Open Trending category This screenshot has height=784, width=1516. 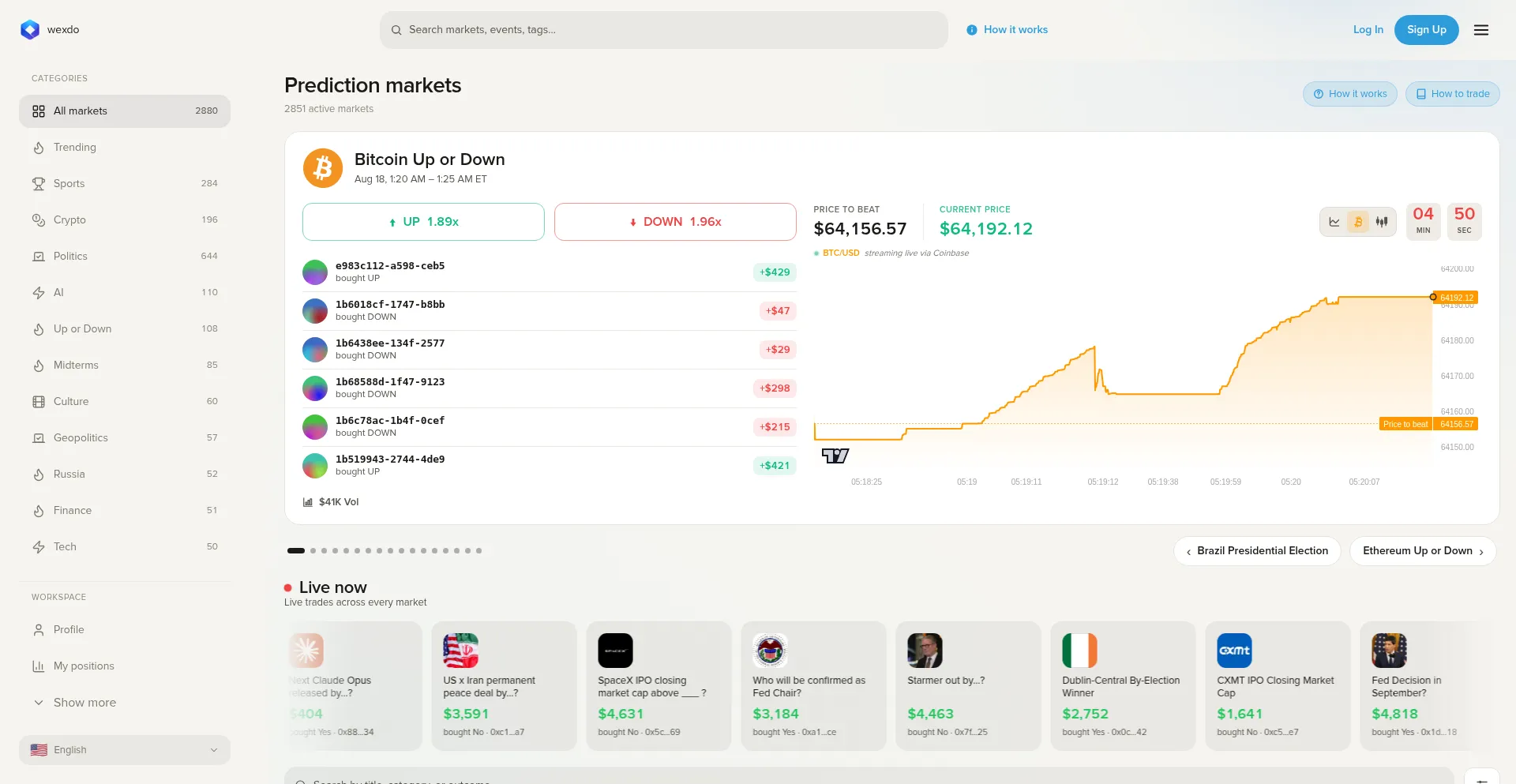tap(125, 148)
